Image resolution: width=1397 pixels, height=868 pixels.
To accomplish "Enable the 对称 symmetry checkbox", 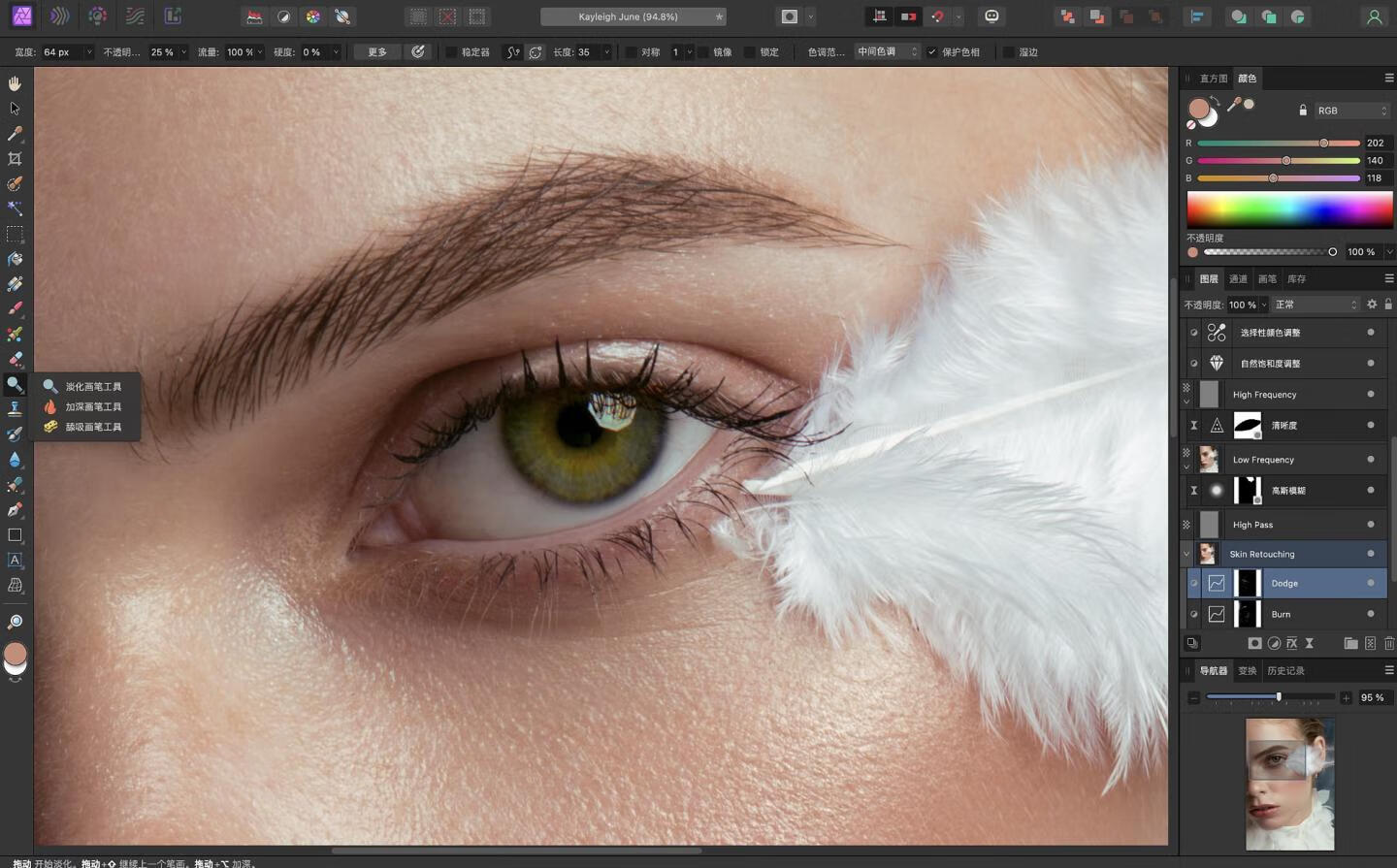I will click(632, 52).
